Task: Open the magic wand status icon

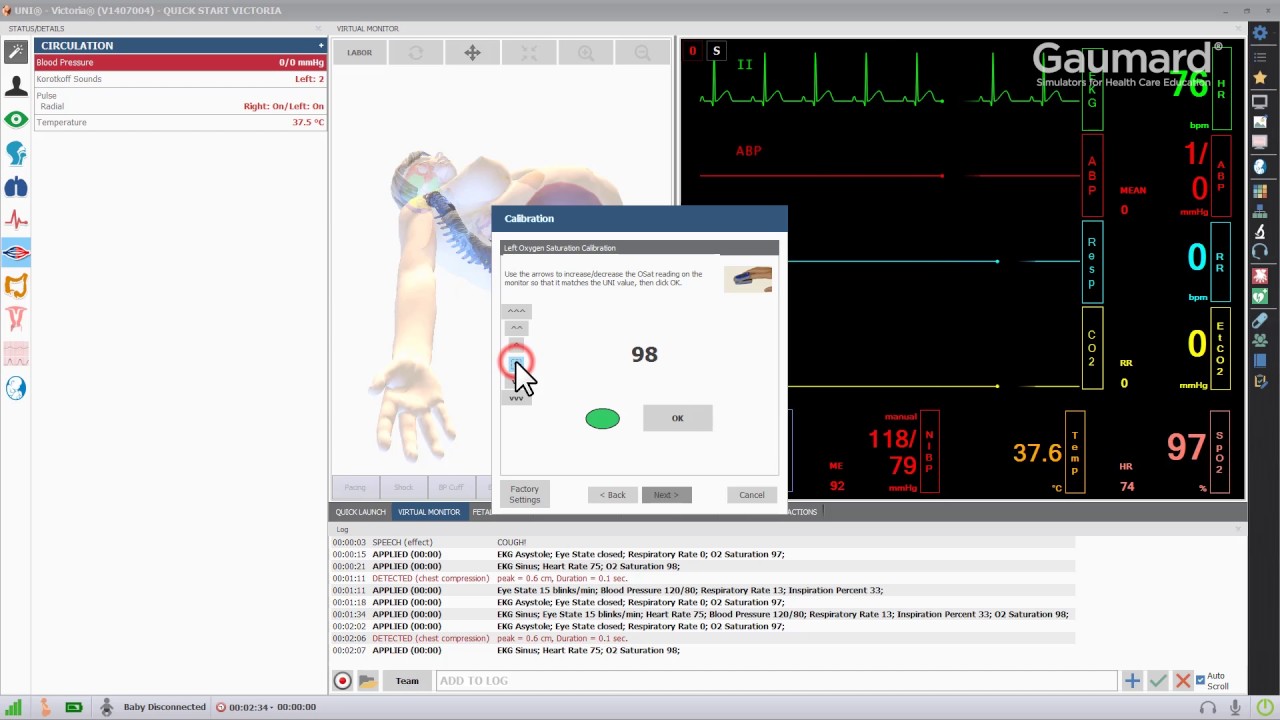Action: coord(16,51)
